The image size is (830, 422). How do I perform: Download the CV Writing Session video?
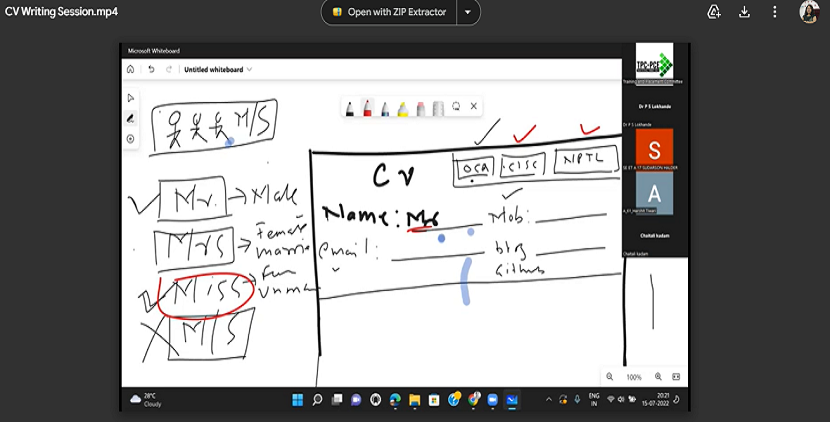click(744, 12)
